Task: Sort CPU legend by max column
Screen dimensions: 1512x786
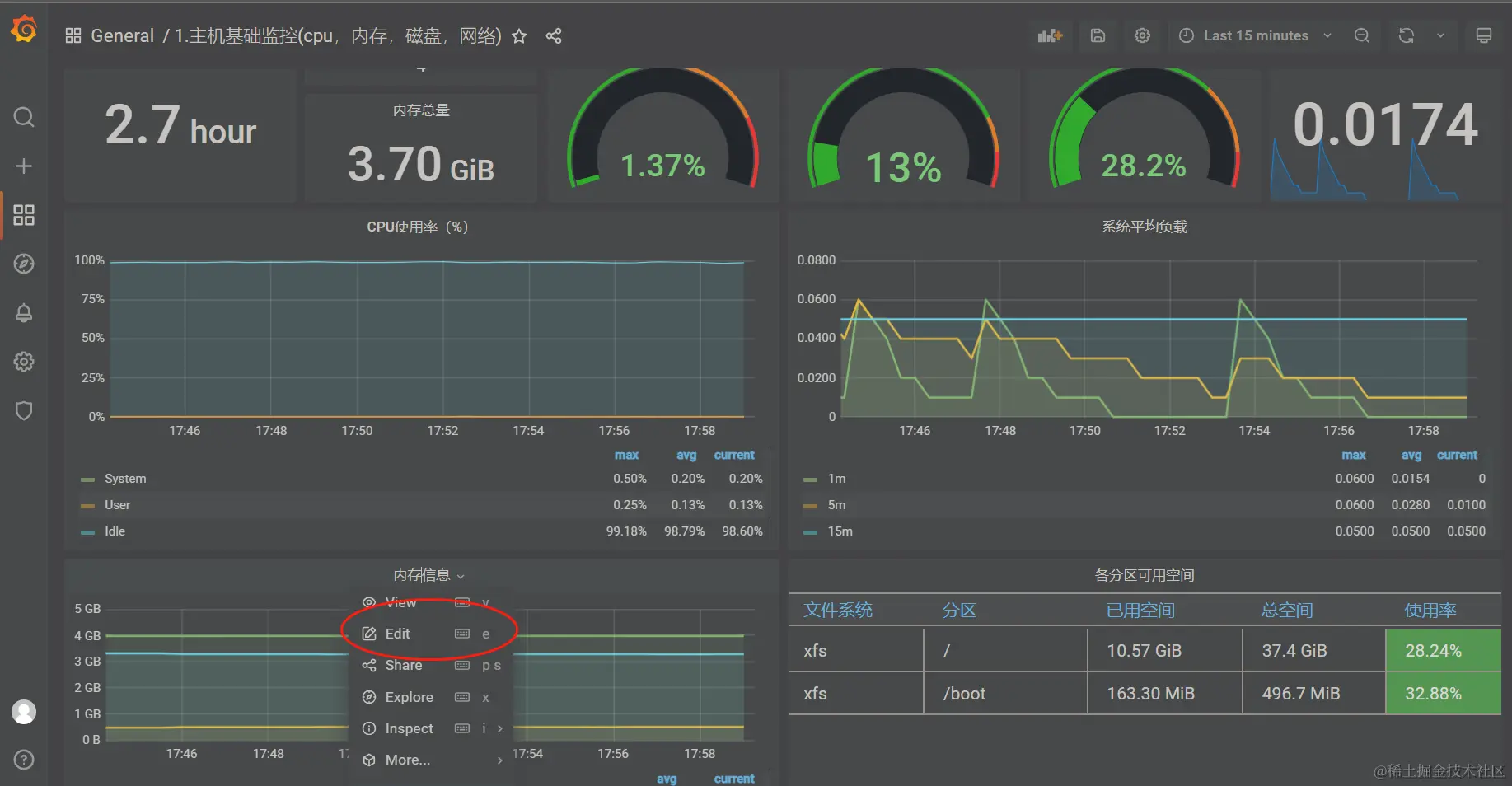Action: (x=626, y=455)
